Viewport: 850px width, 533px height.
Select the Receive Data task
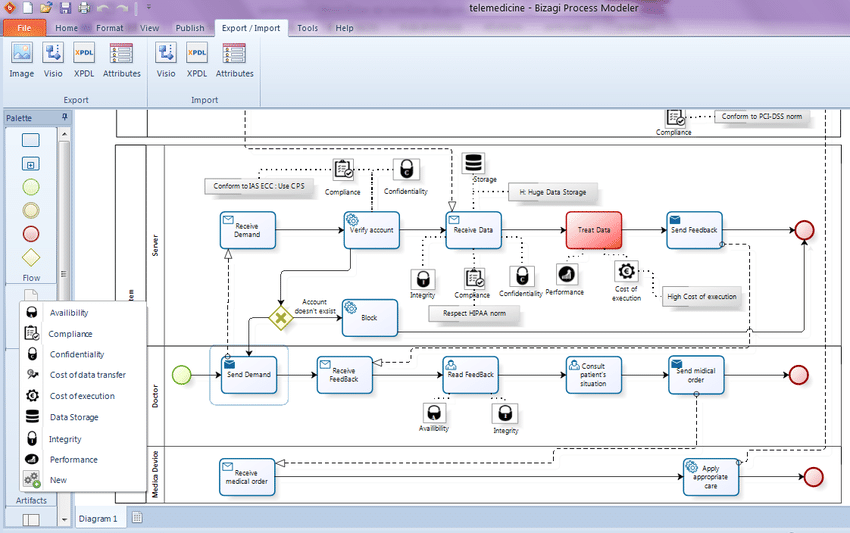(473, 230)
